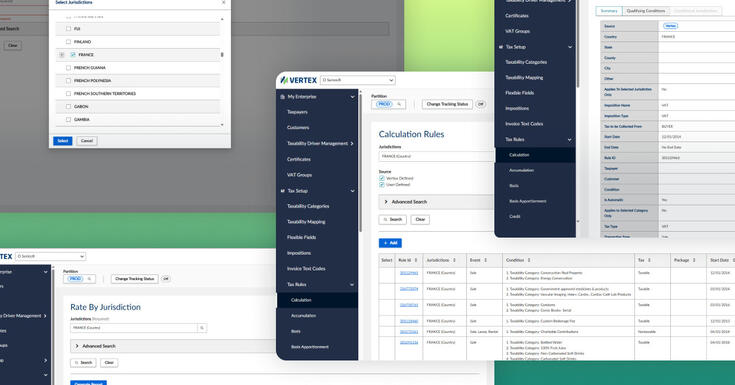Collapse Tax Rules chevron in top-right menu panel
735x385 pixels.
[570, 139]
